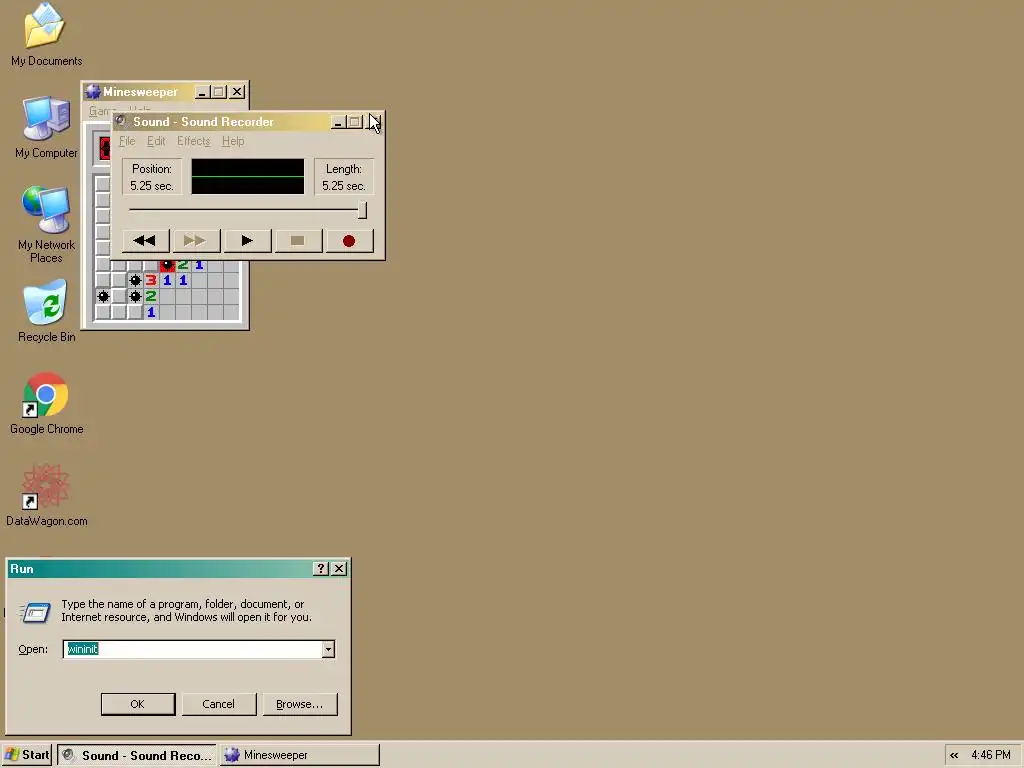
Task: Open the Effects menu
Action: 193,141
